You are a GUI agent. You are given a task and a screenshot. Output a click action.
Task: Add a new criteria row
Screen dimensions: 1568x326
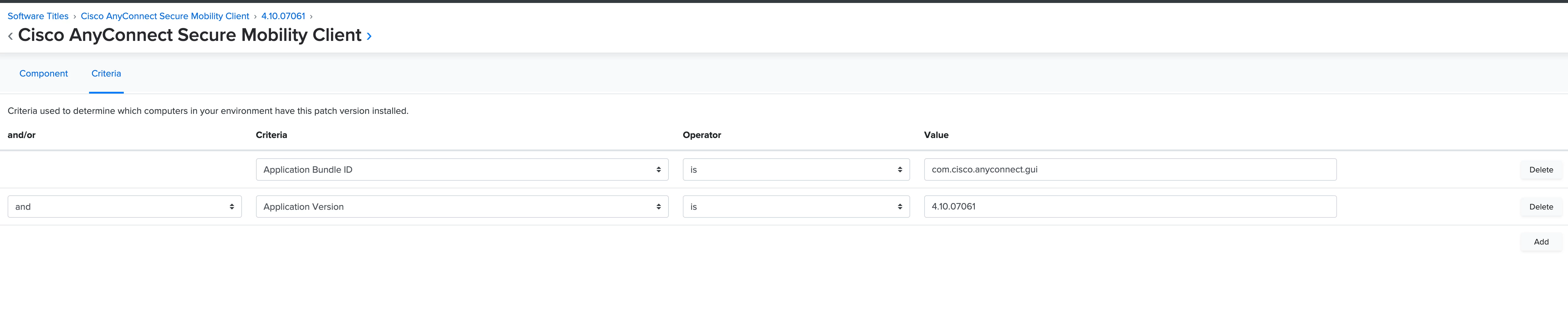coord(1541,242)
